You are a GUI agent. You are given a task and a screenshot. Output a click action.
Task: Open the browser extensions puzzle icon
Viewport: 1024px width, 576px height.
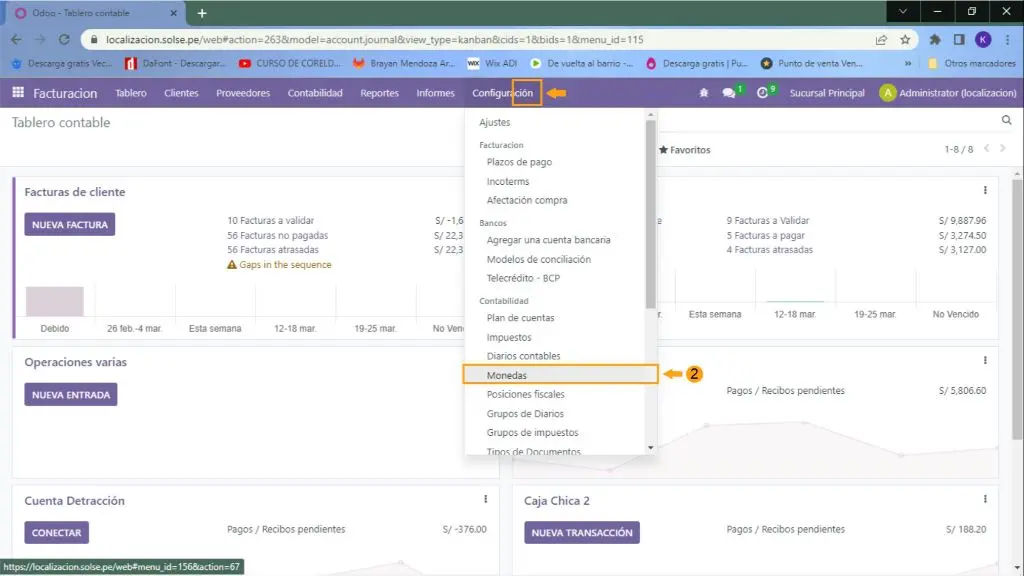[x=935, y=40]
